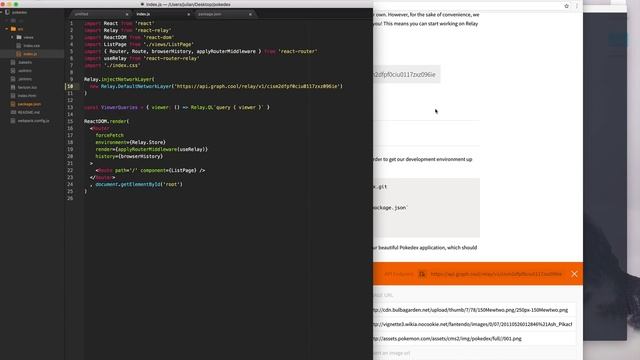Switch to the package.json tab
Screen dimensions: 640x360
point(223,14)
